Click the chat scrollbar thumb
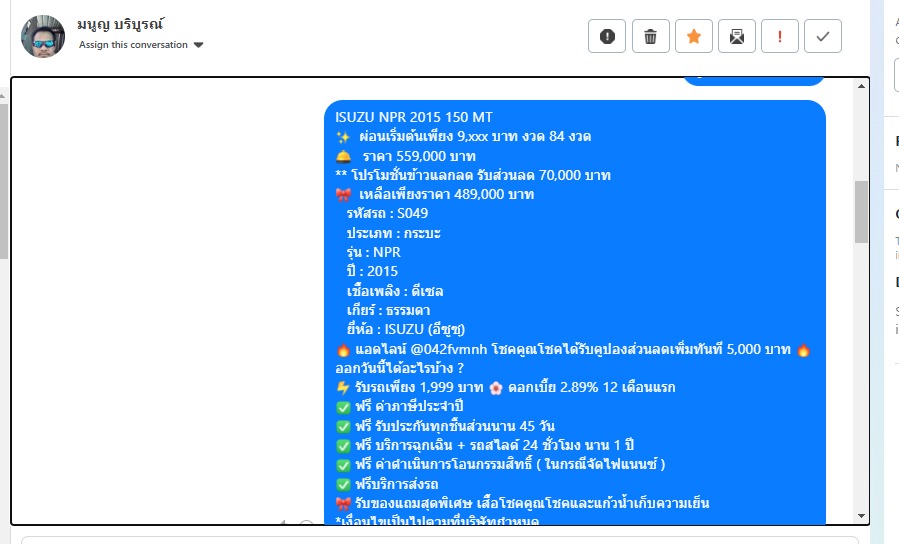899x544 pixels. [861, 212]
